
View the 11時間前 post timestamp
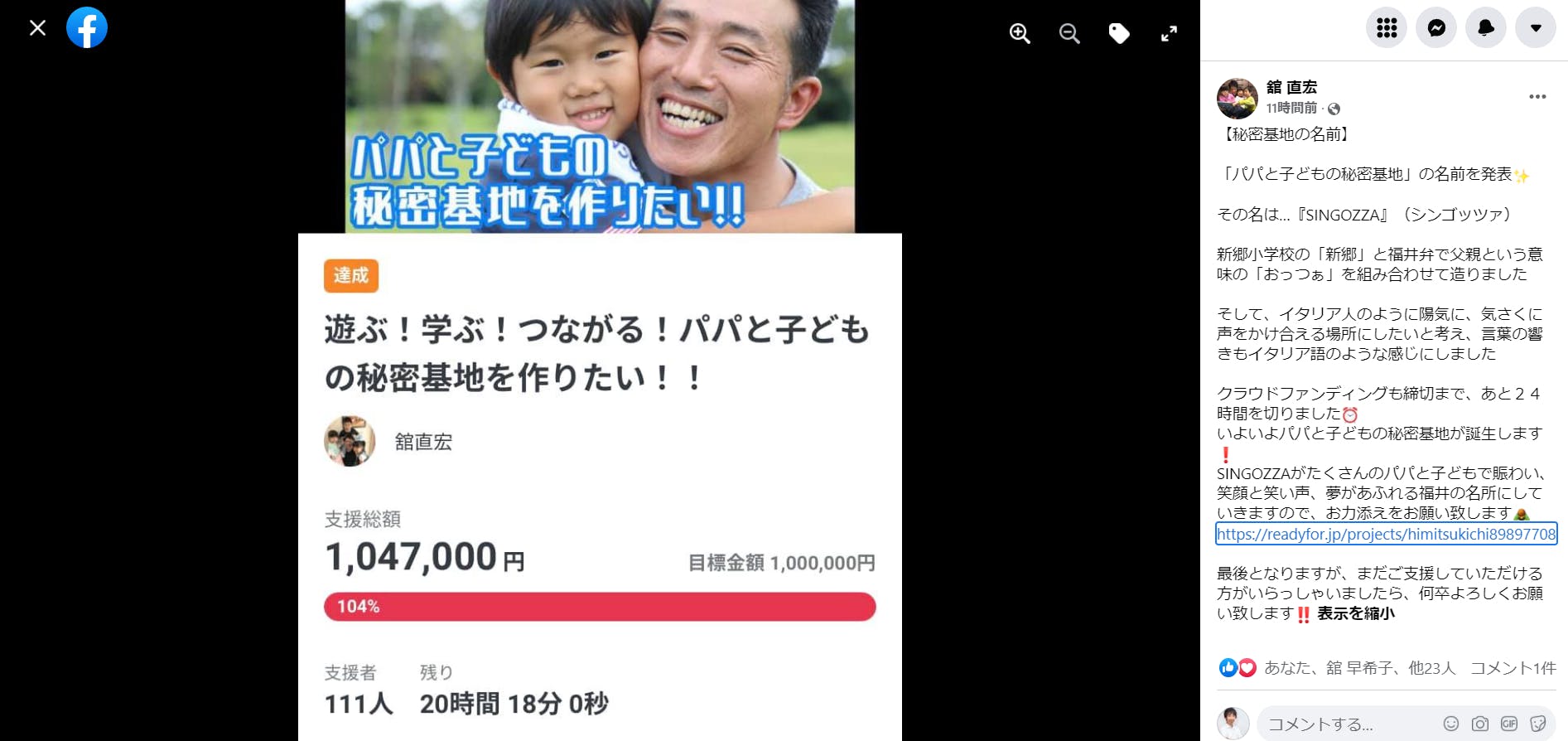(1291, 108)
